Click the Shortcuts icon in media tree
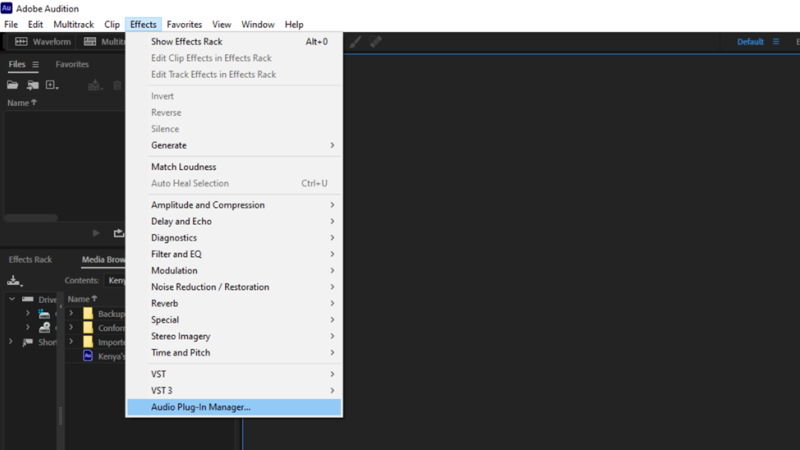The width and height of the screenshot is (800, 450). point(28,342)
